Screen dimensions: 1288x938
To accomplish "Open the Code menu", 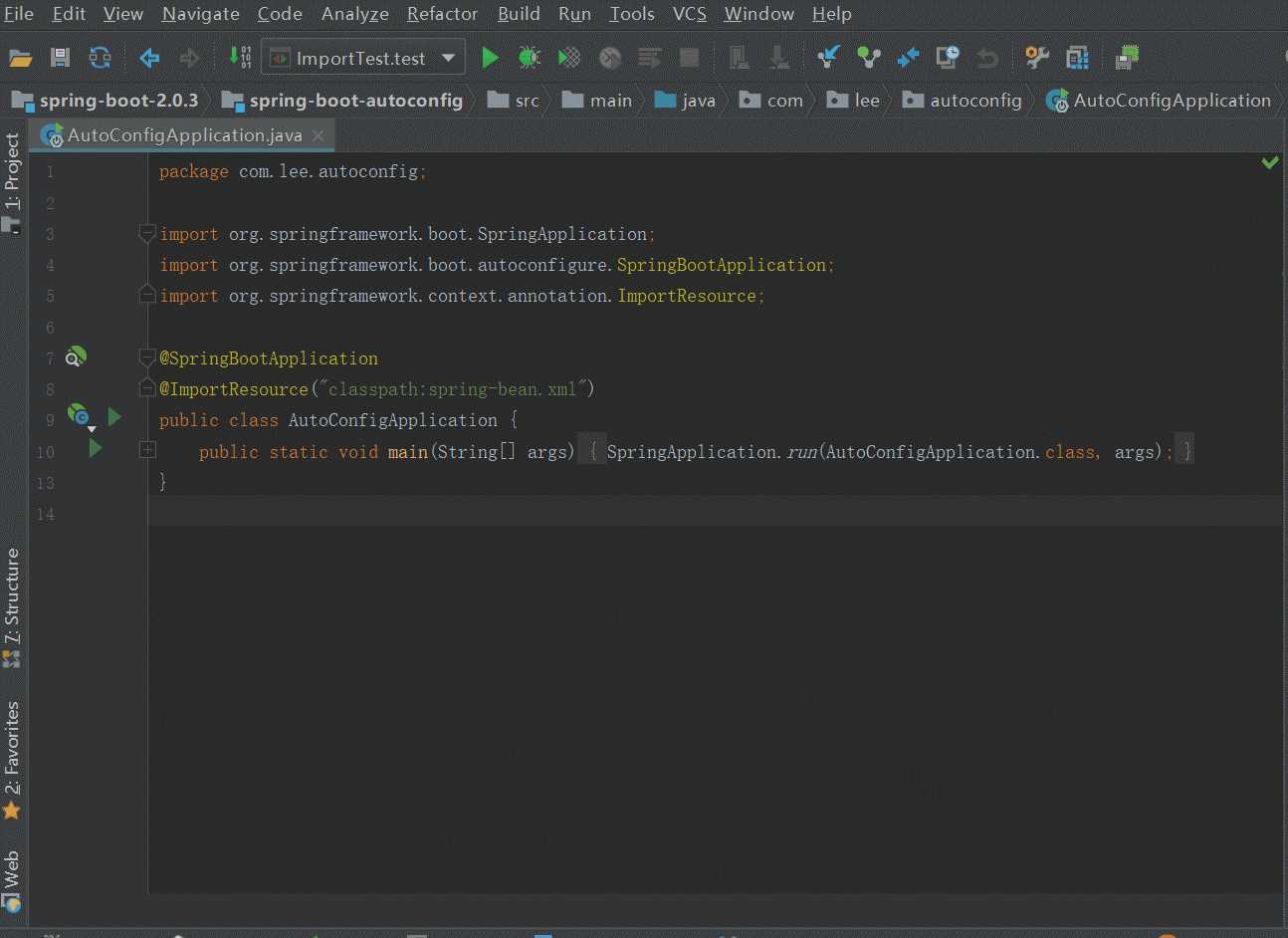I will [x=280, y=14].
